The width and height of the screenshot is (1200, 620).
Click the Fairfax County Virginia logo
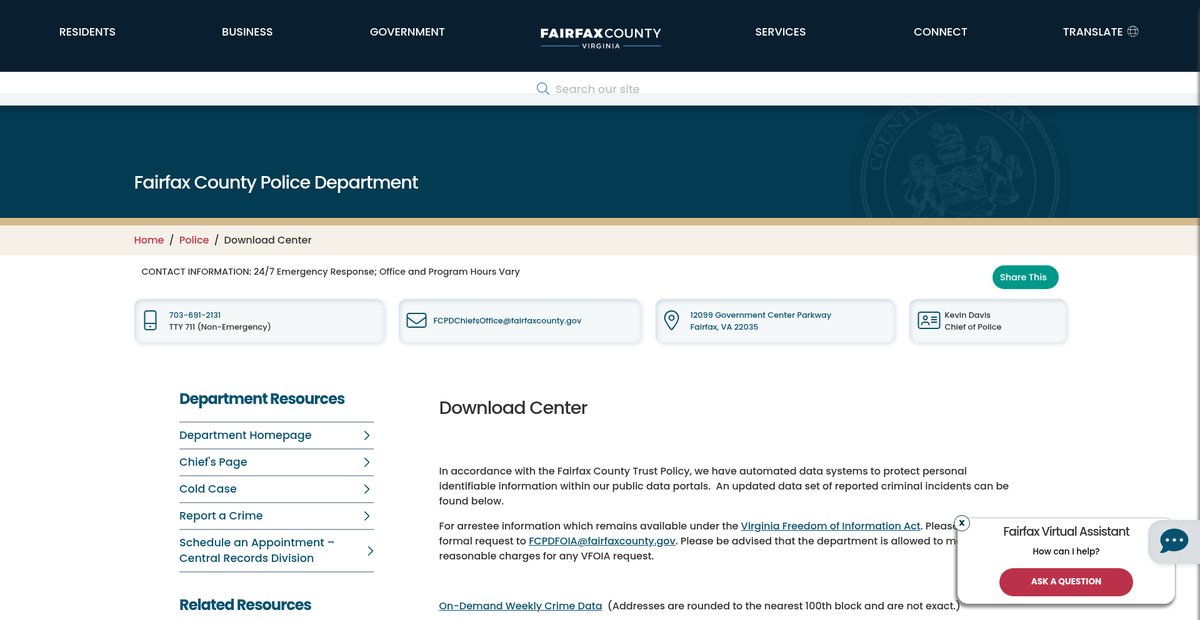point(600,37)
